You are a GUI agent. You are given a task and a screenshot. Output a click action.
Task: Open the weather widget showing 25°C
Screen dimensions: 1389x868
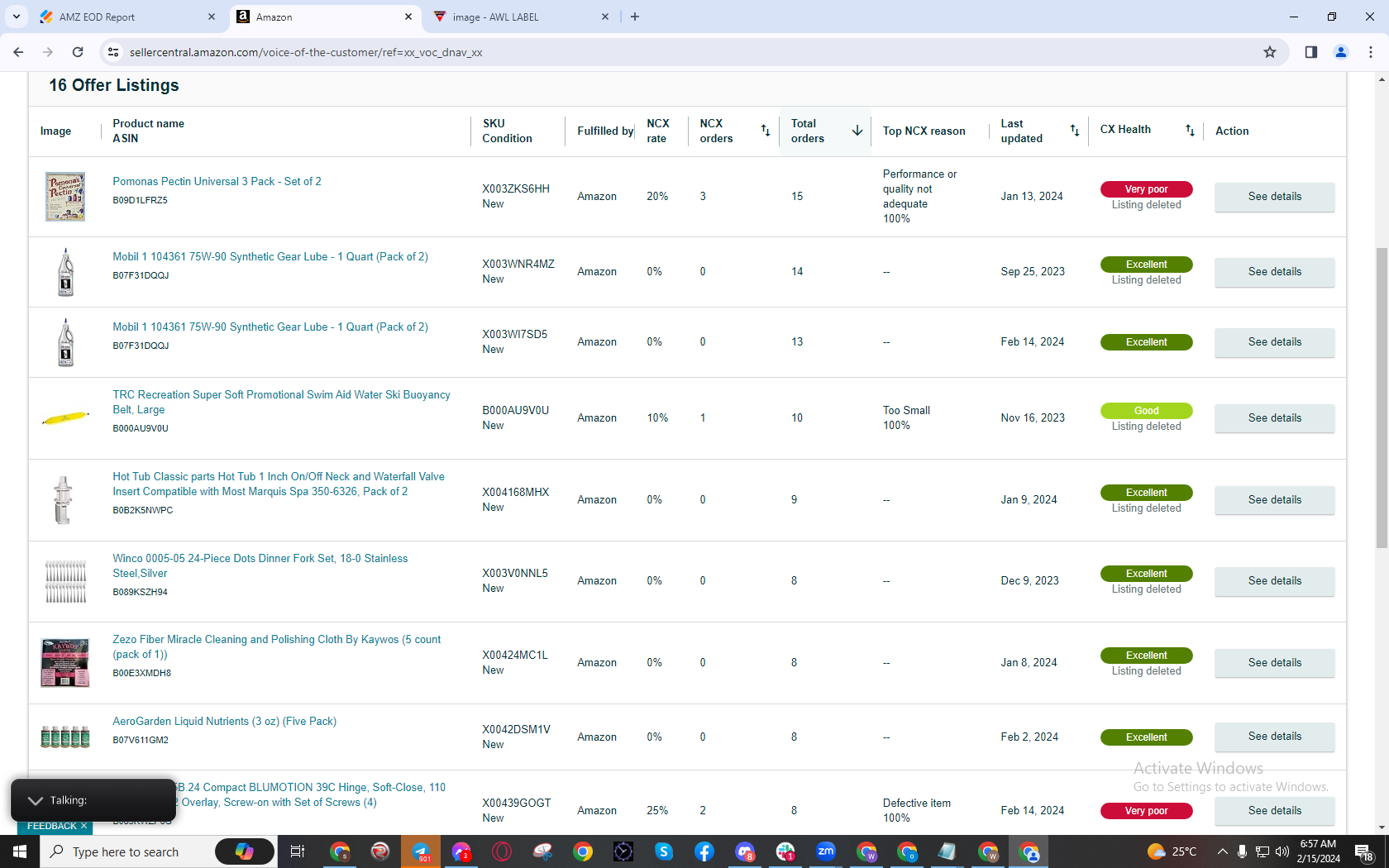pyautogui.click(x=1172, y=851)
